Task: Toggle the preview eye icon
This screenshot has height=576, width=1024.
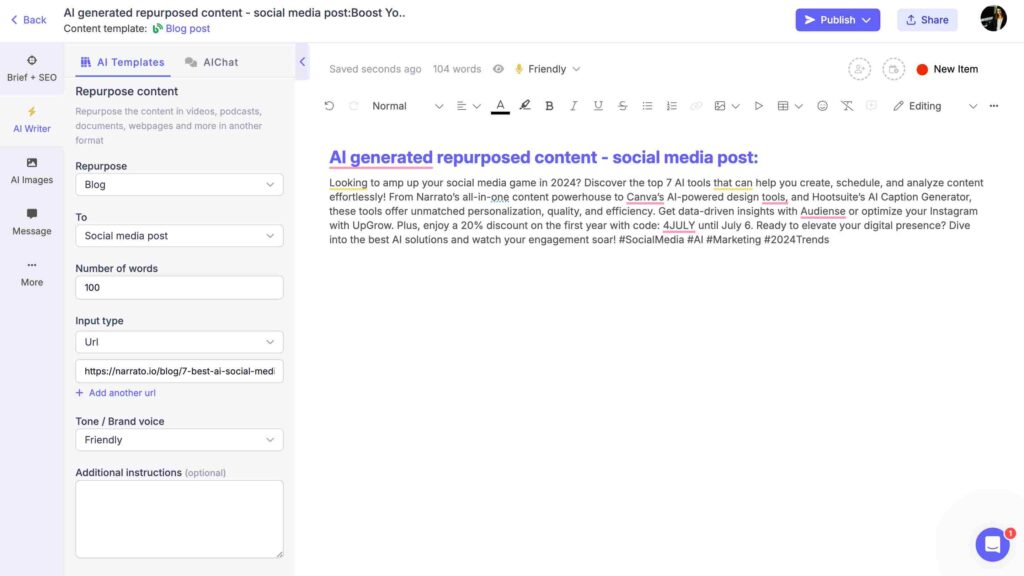Action: tap(498, 69)
